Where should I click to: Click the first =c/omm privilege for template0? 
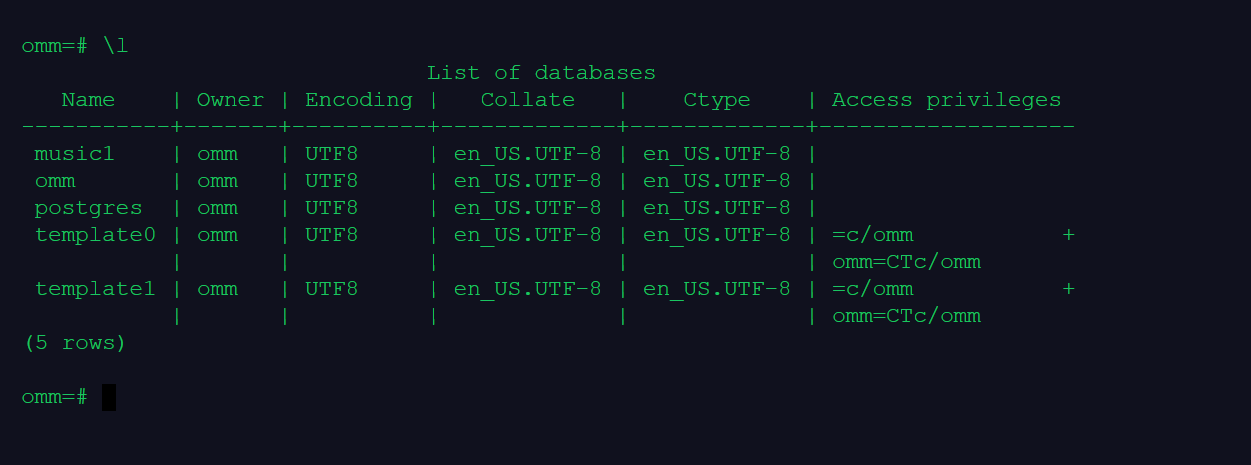click(872, 235)
